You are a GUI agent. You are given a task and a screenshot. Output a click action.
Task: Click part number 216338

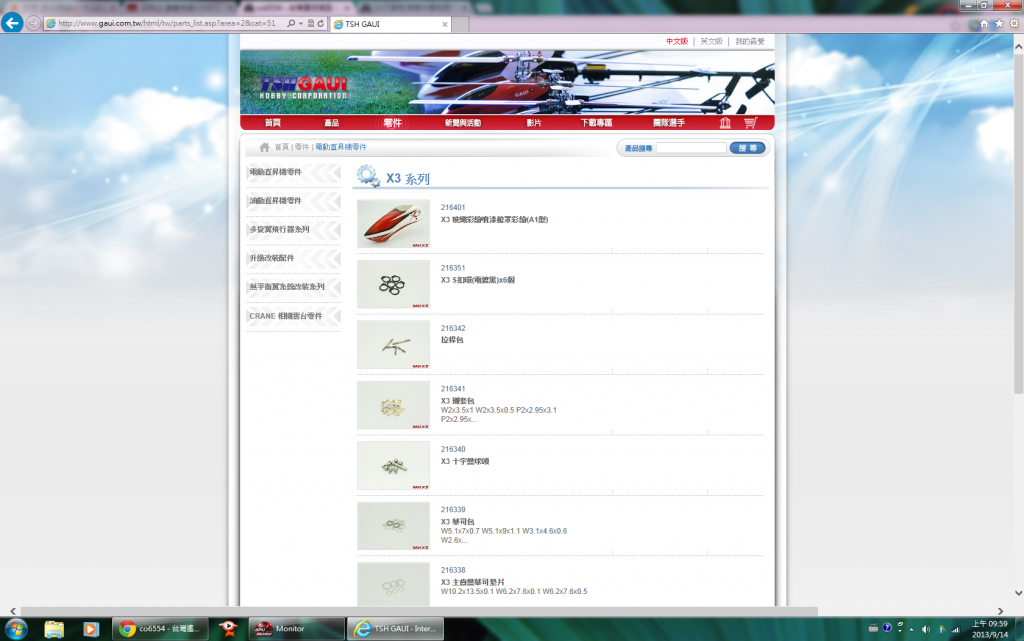453,571
